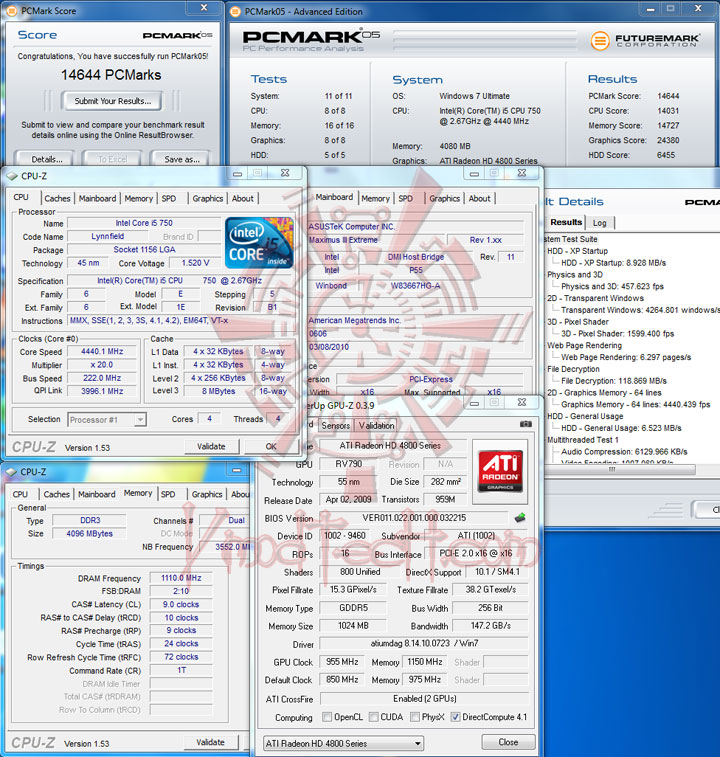
Task: Select HDD - XP Startup tree item
Action: 577,251
